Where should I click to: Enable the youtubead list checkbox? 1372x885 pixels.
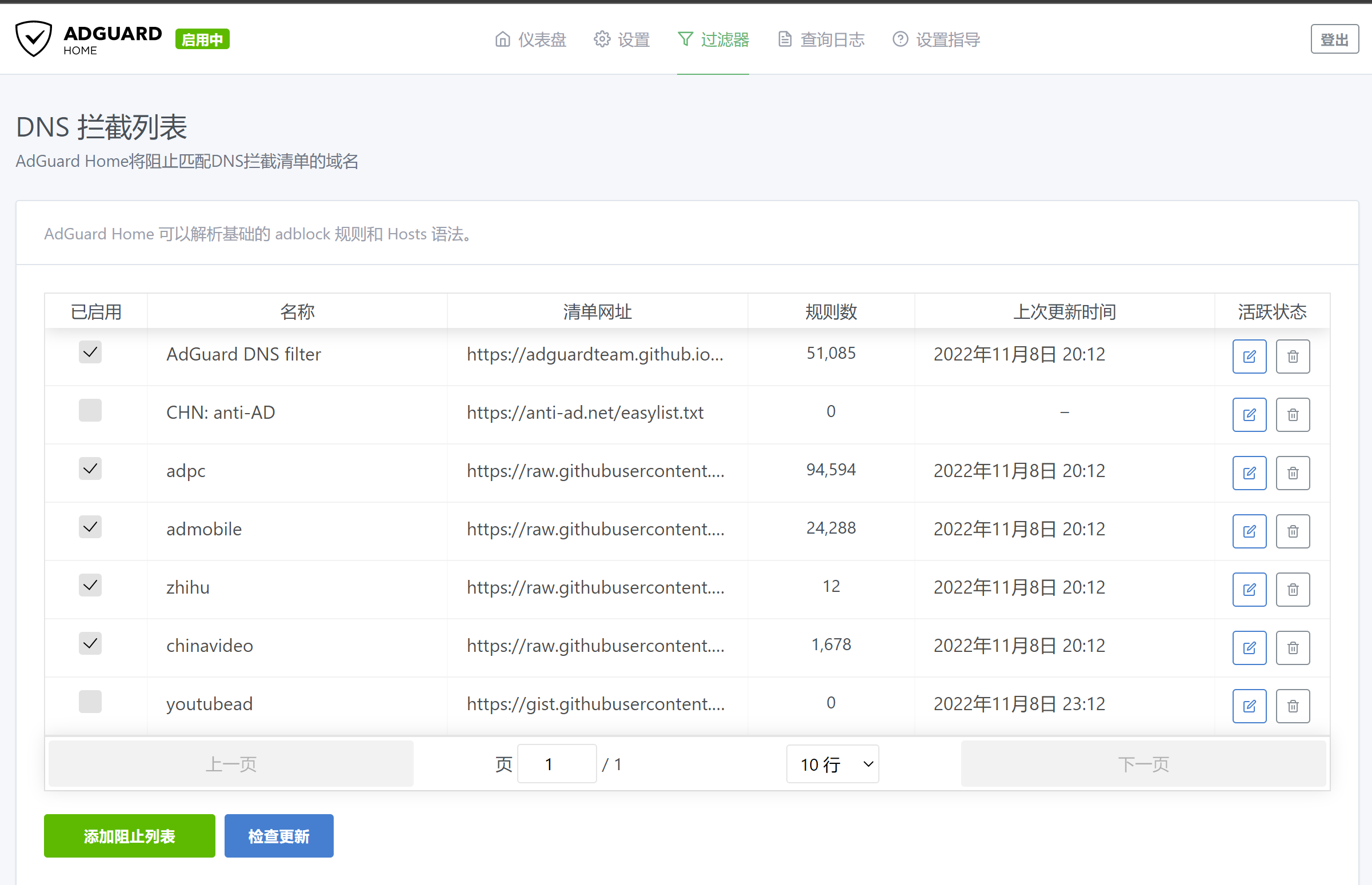pos(90,702)
